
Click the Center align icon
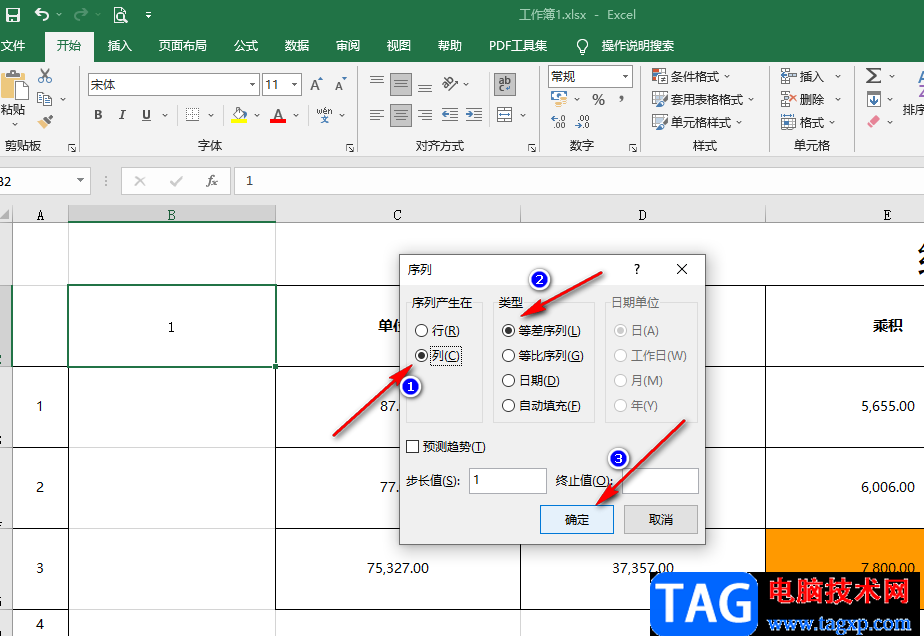401,114
